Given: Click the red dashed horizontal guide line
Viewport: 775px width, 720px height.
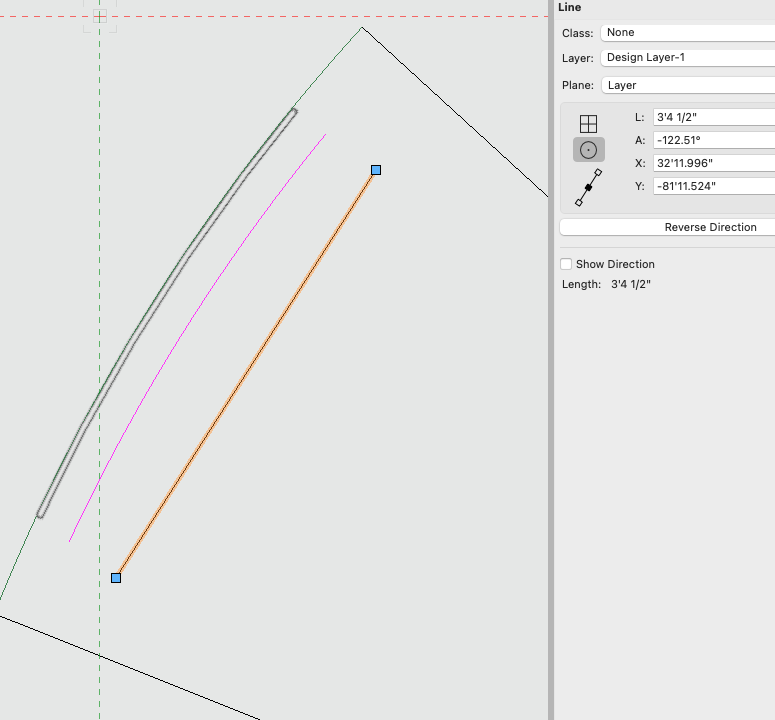Looking at the screenshot, I should tap(300, 16).
